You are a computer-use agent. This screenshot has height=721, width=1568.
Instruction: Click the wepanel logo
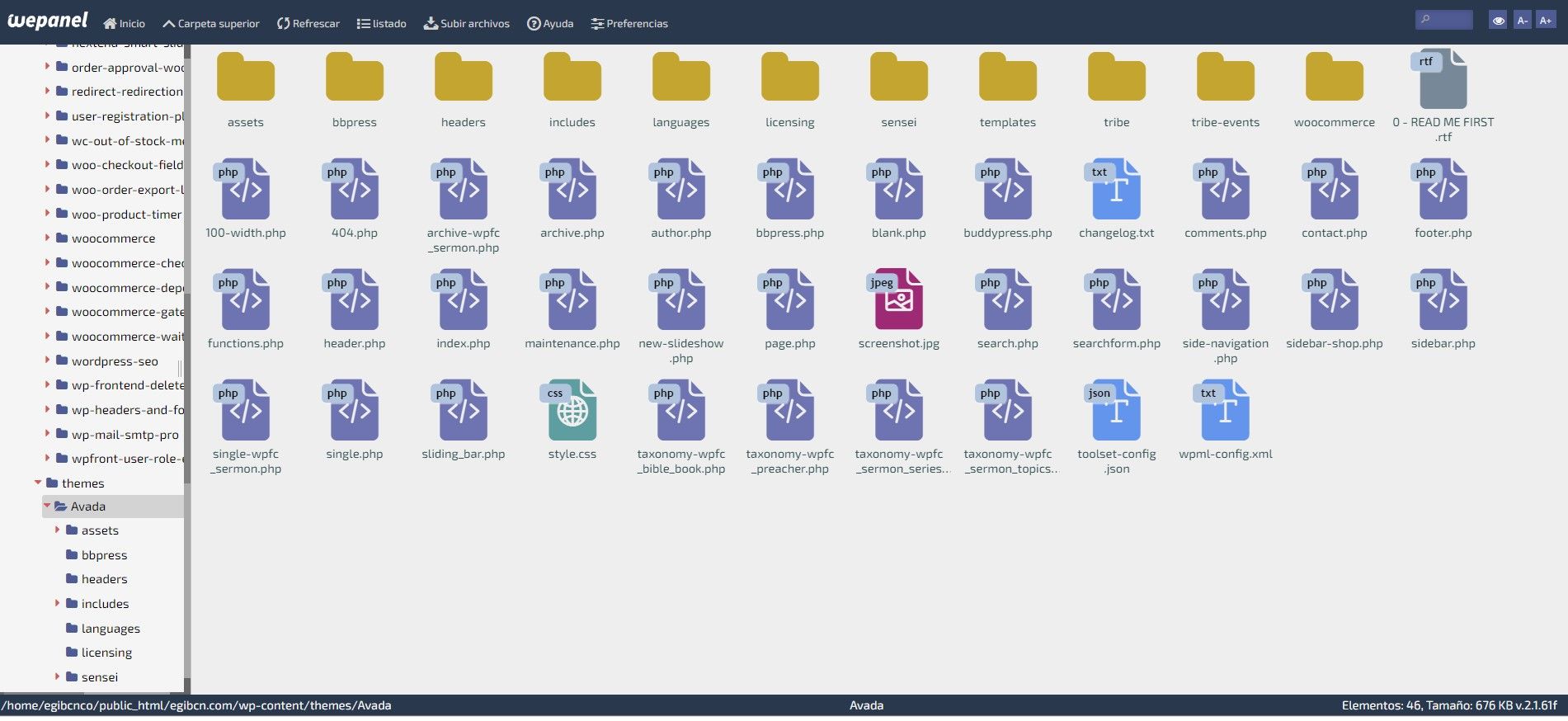coord(48,21)
